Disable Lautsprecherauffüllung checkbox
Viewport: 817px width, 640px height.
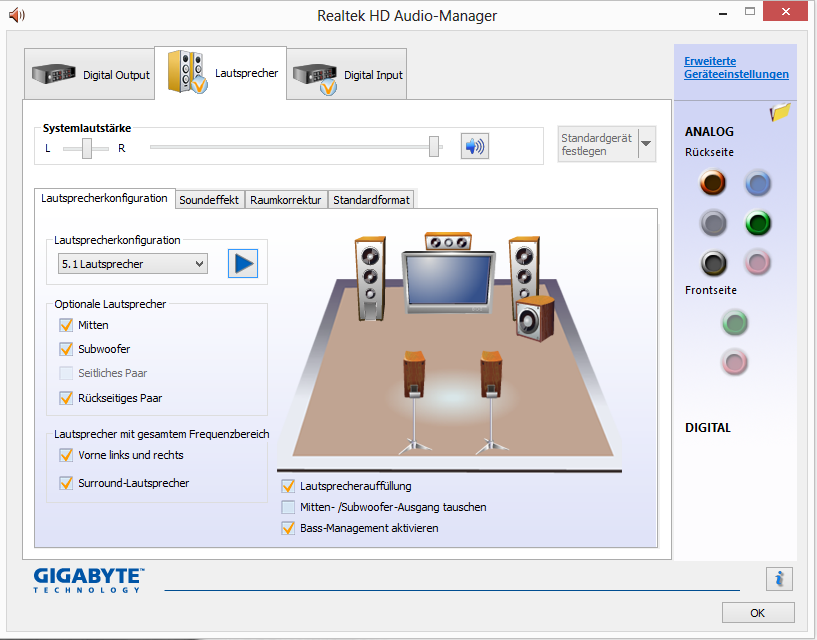coord(288,486)
